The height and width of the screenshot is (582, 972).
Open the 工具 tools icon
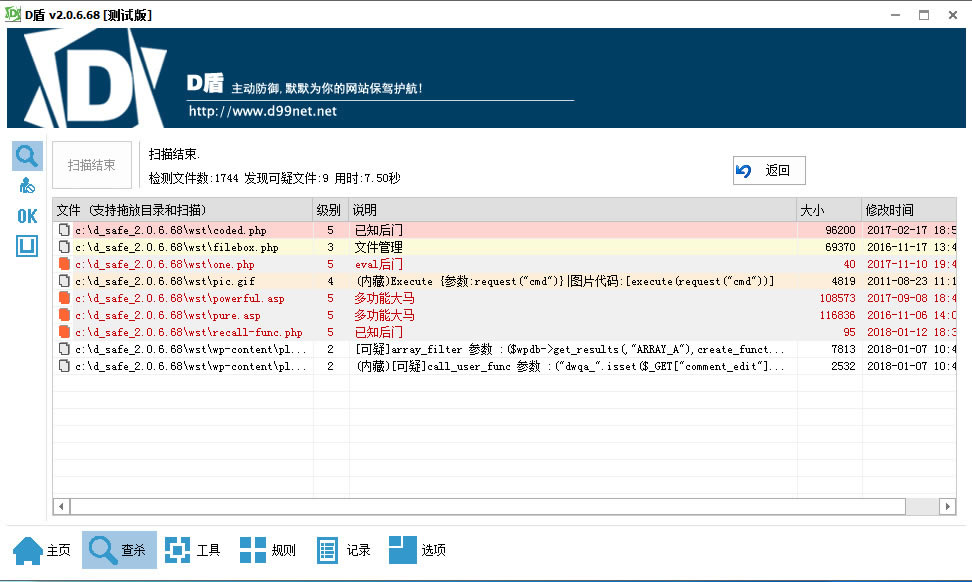[x=193, y=550]
